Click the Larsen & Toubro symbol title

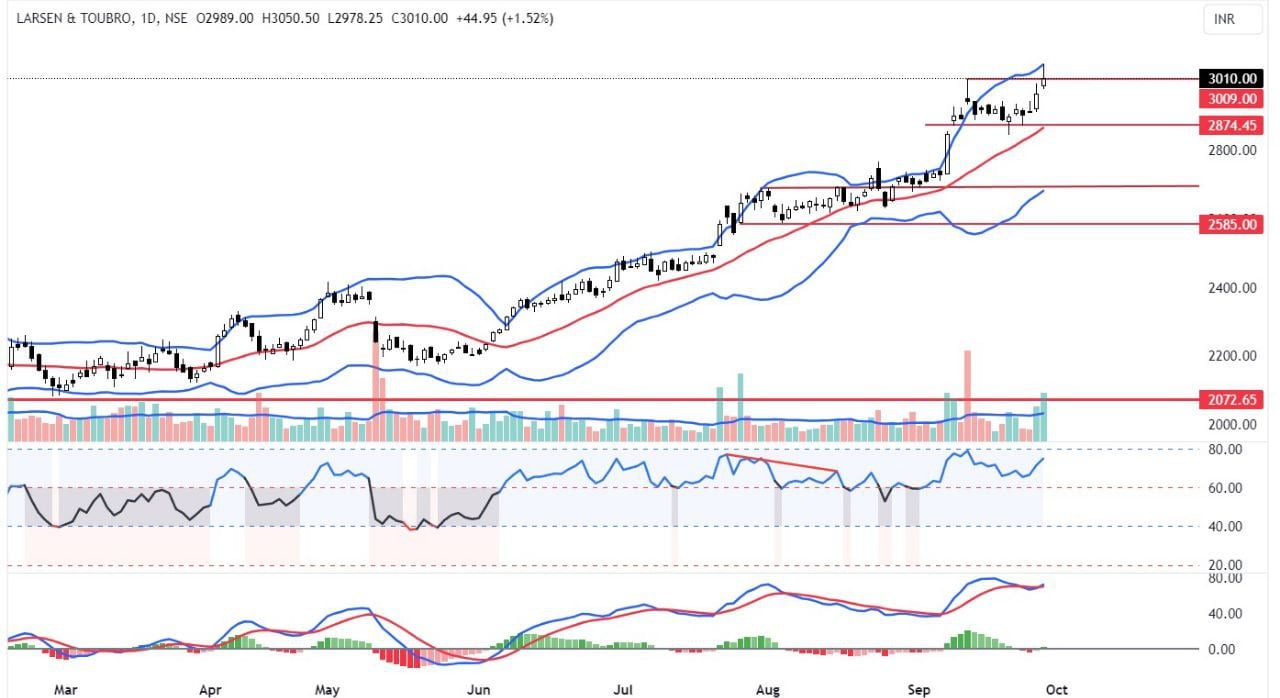(x=77, y=18)
